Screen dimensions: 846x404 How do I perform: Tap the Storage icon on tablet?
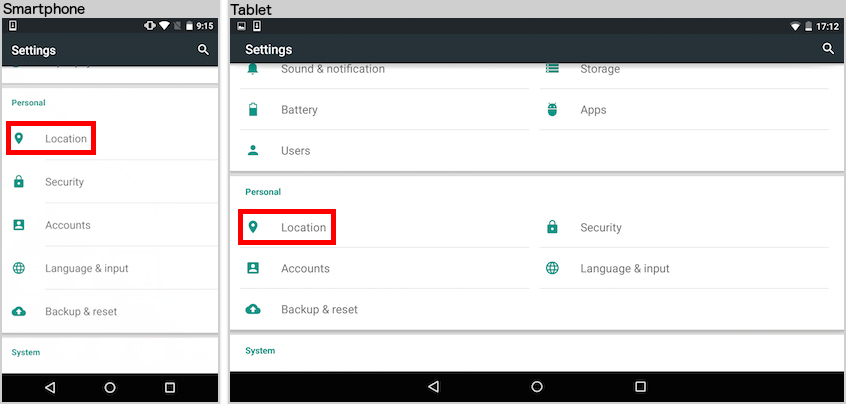552,69
